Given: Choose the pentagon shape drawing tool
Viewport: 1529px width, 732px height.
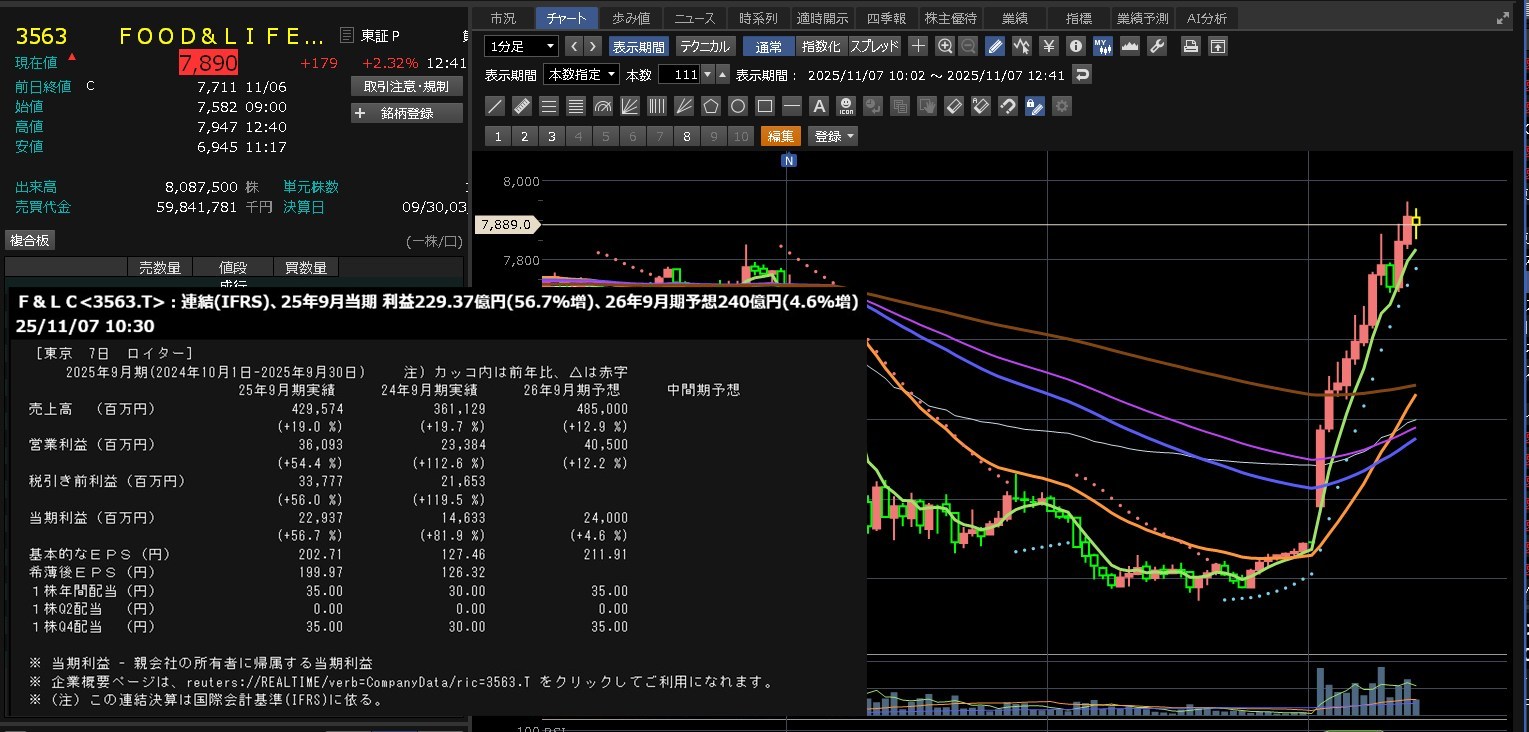Looking at the screenshot, I should [711, 106].
